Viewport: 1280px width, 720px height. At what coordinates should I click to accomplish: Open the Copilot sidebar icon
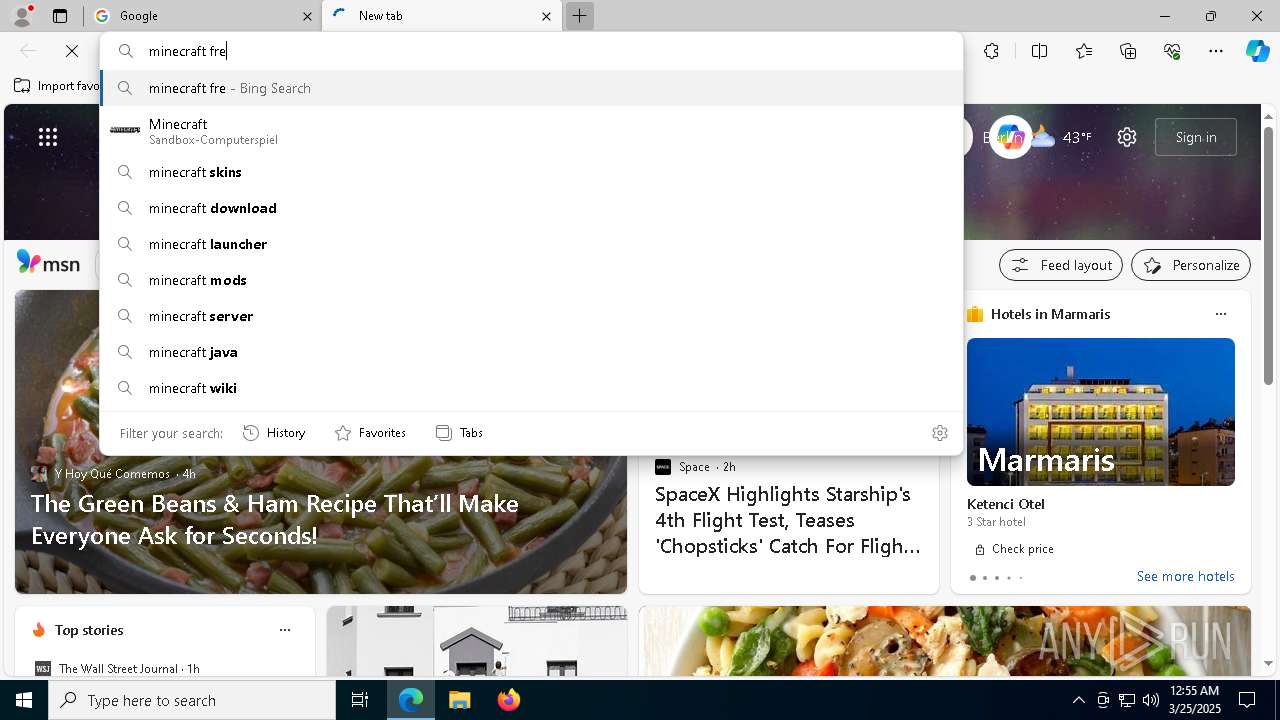(x=1258, y=51)
